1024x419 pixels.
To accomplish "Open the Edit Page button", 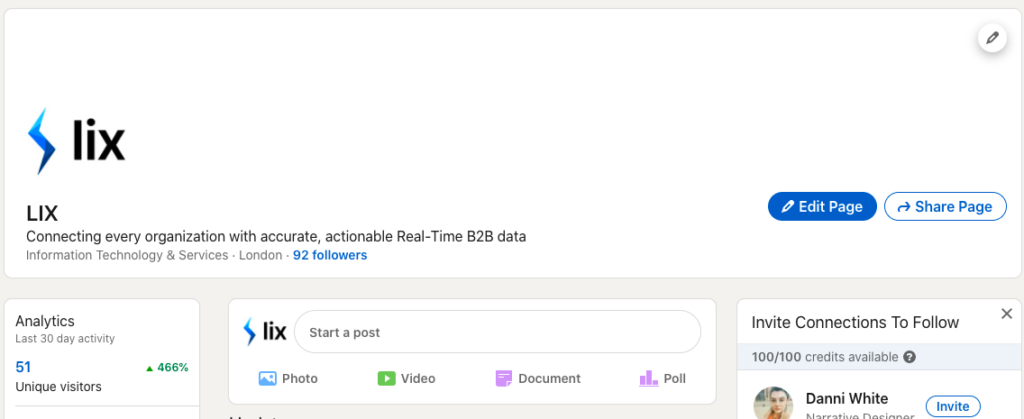I will [x=822, y=207].
